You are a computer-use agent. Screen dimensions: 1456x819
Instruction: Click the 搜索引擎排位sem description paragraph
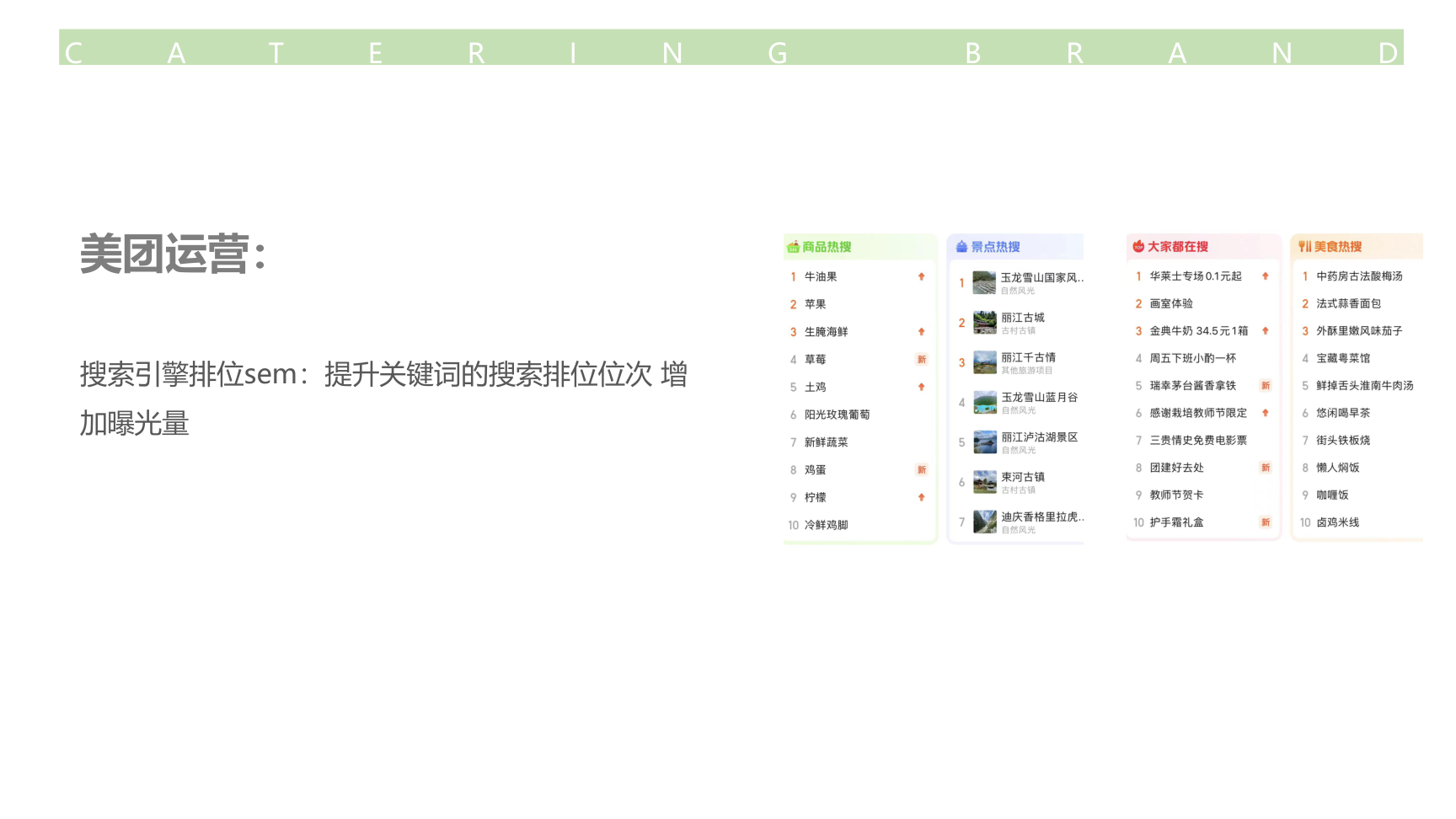coord(383,398)
